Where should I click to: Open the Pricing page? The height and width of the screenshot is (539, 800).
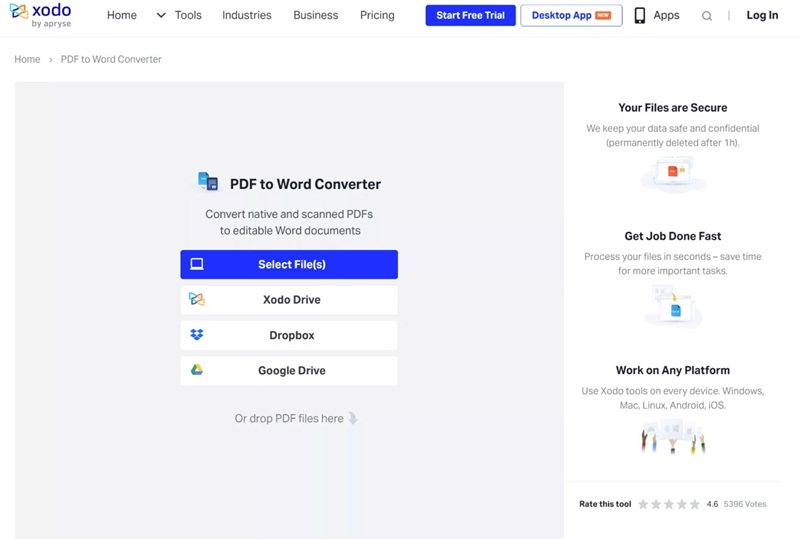click(x=377, y=15)
